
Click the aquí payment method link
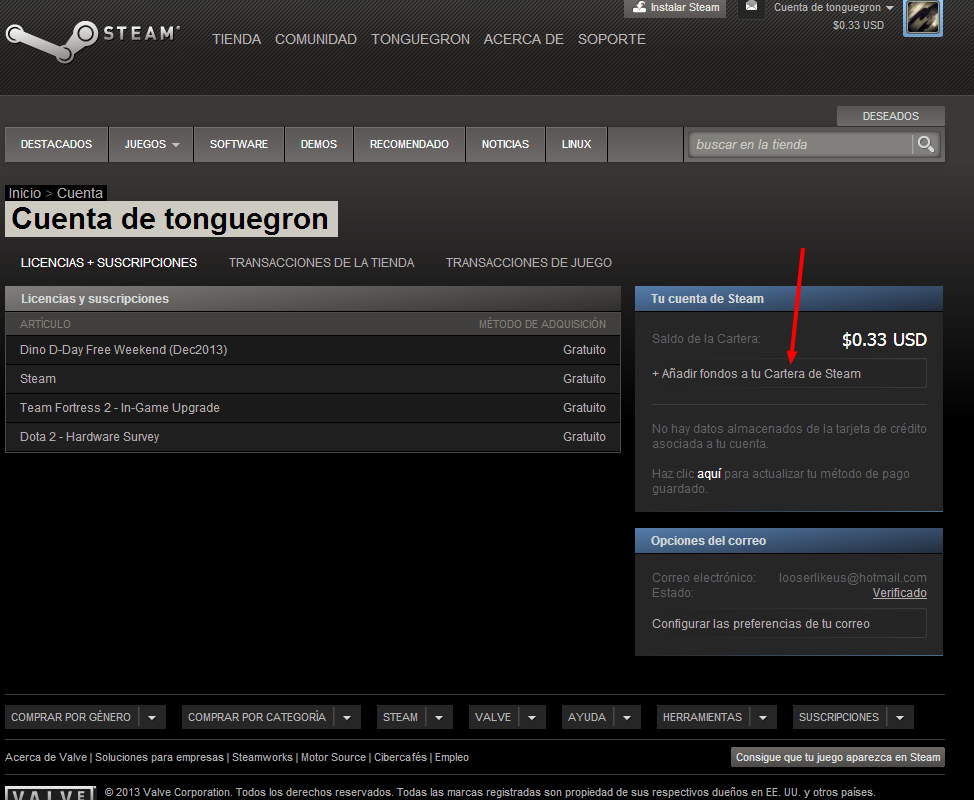(709, 474)
